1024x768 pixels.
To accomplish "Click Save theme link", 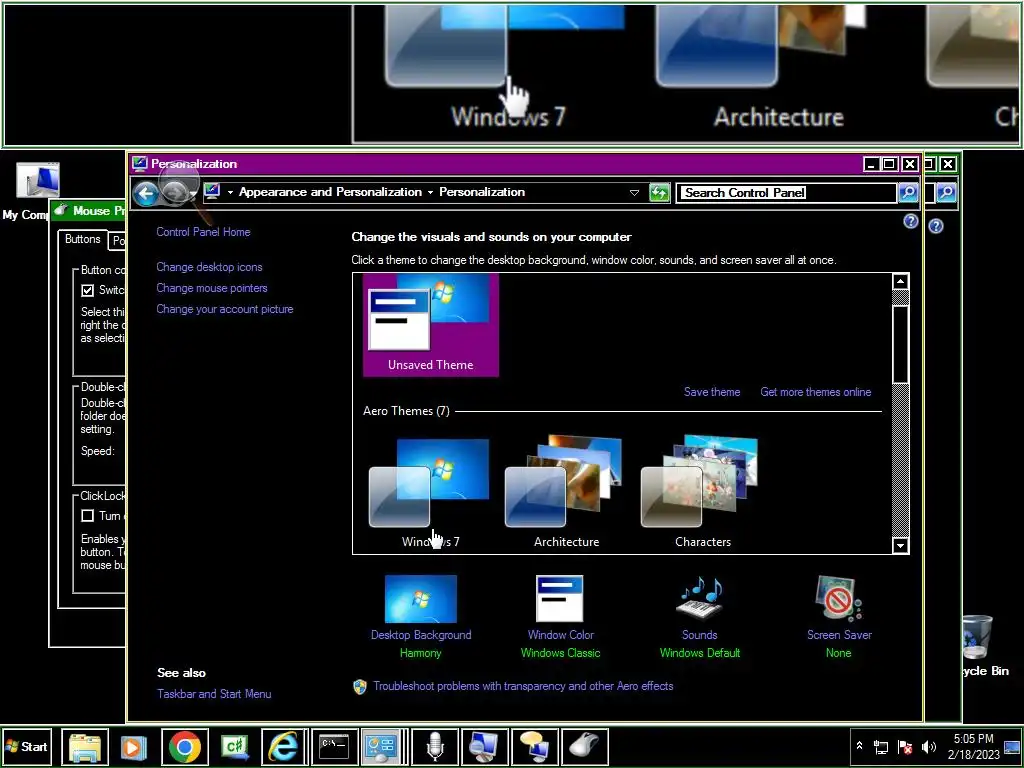I will click(x=712, y=392).
